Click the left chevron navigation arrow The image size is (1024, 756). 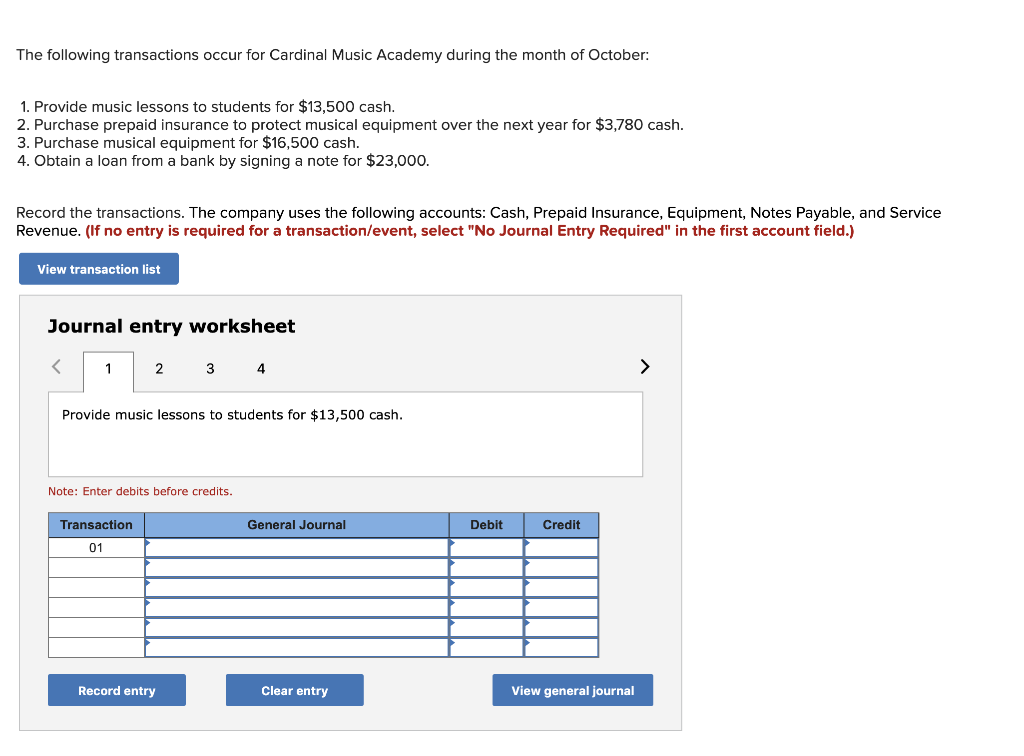[x=56, y=367]
